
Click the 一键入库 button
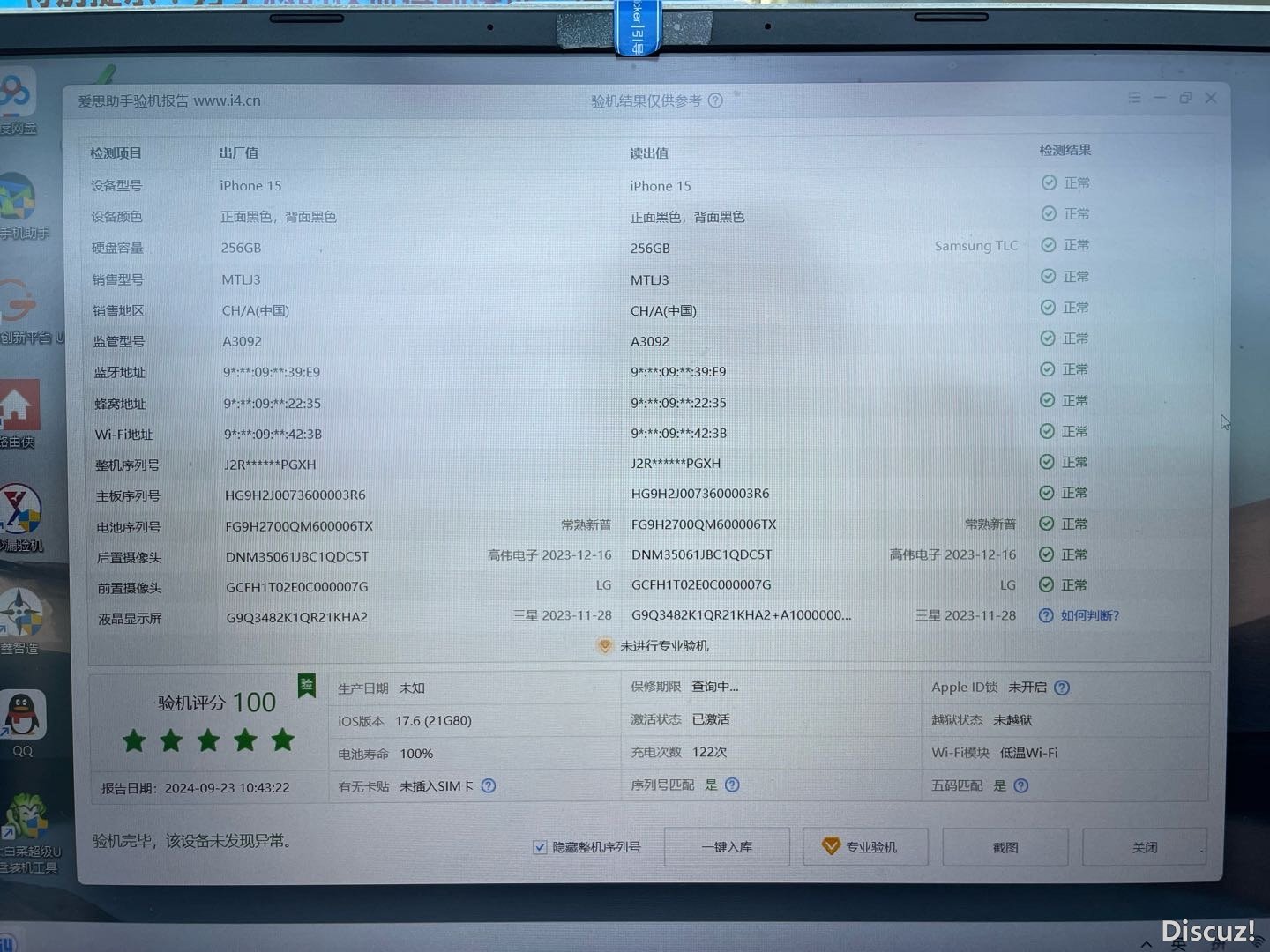pyautogui.click(x=727, y=847)
